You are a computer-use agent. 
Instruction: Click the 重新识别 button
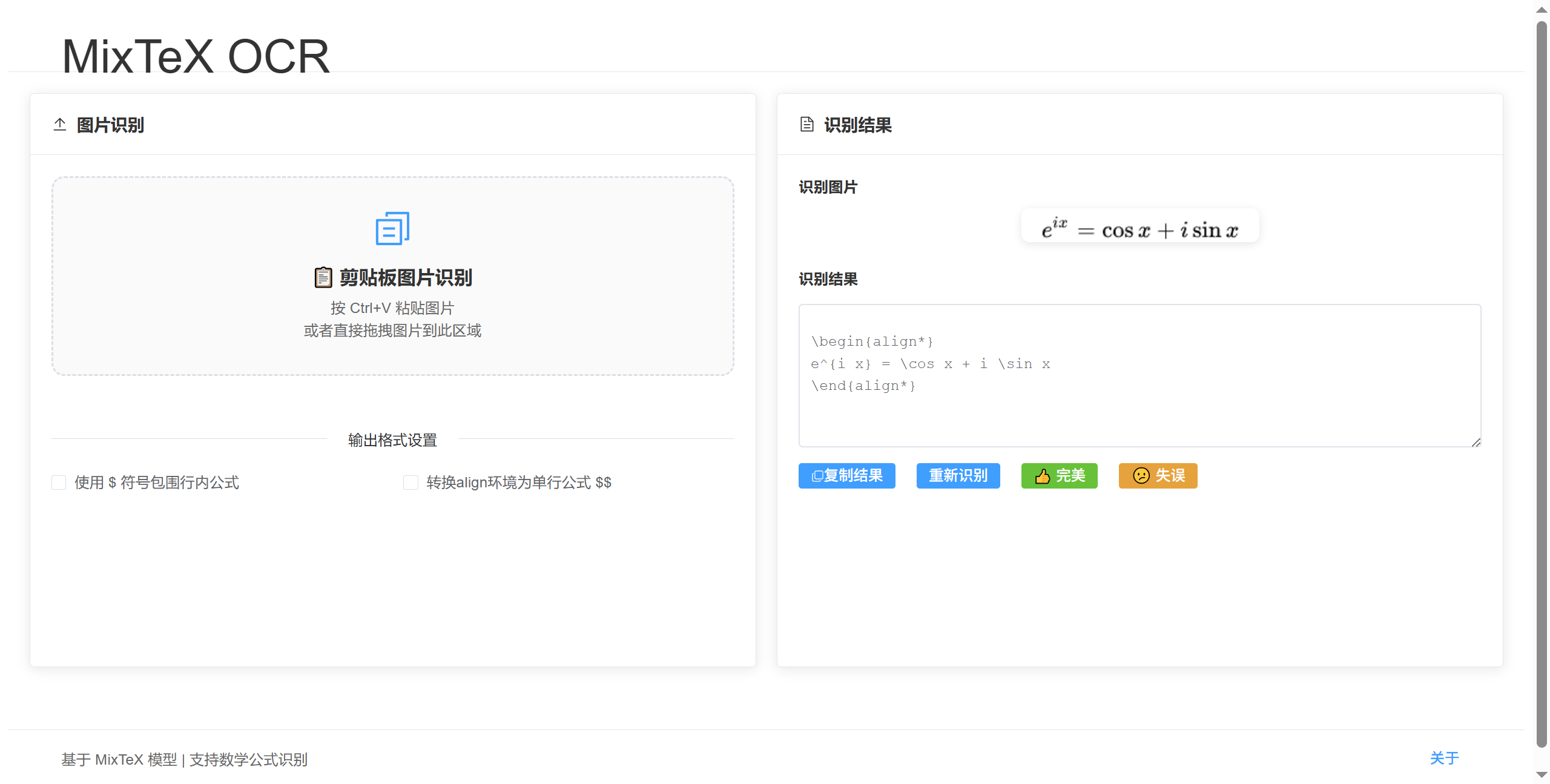pos(958,476)
